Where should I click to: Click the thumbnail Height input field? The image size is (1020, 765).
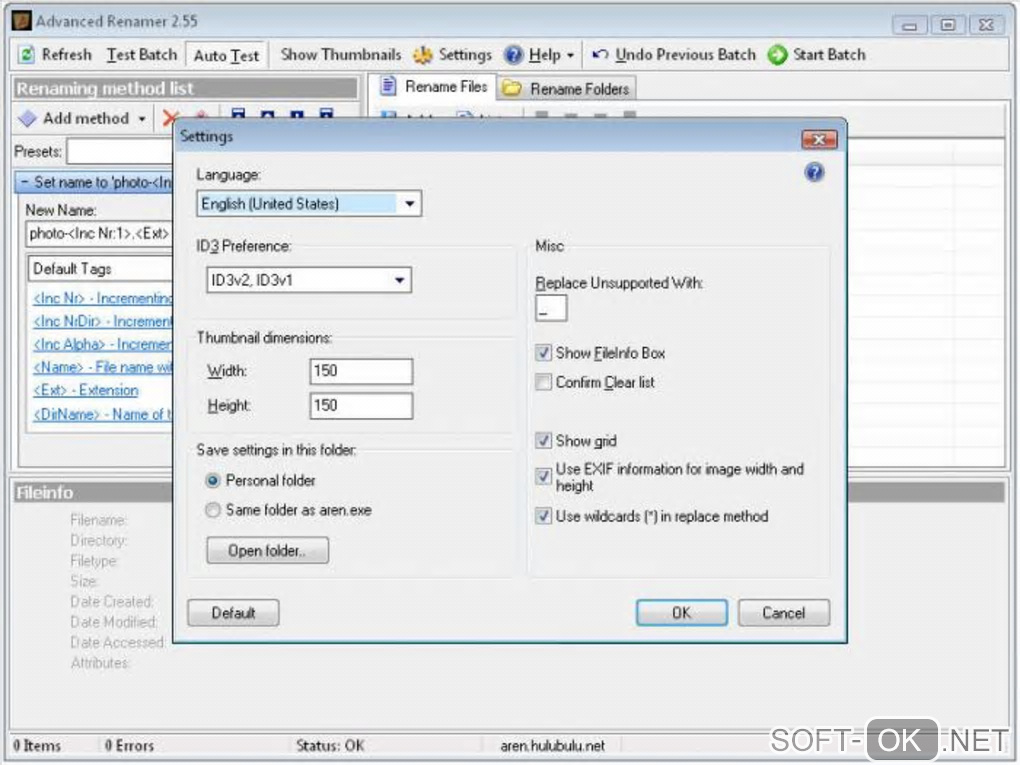click(x=361, y=405)
